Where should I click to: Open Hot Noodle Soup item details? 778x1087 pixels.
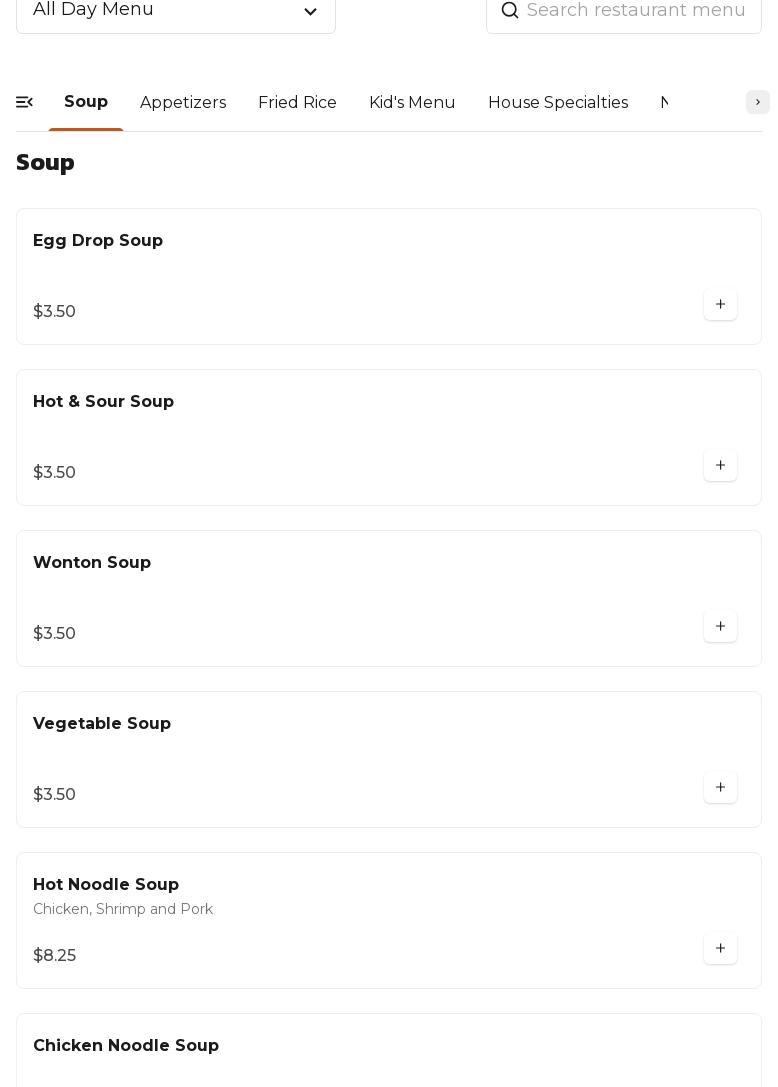(x=389, y=921)
